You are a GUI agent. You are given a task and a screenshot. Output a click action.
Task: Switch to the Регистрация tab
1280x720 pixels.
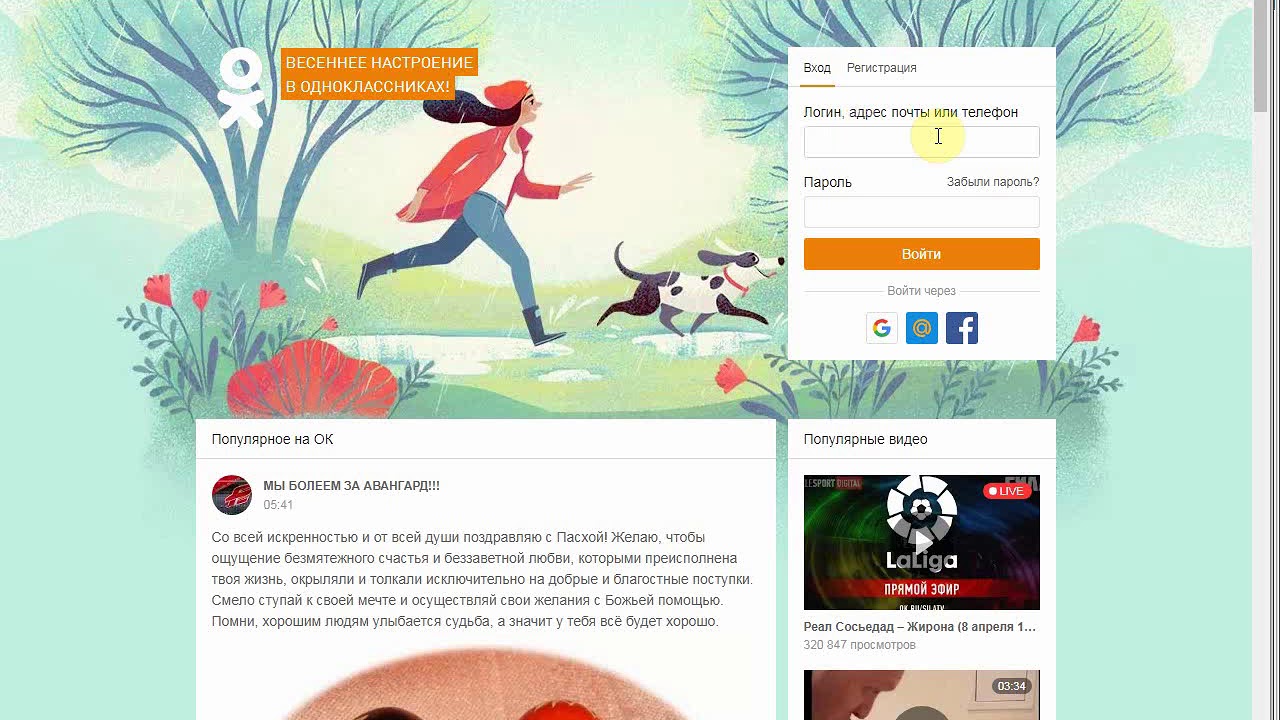pyautogui.click(x=882, y=68)
